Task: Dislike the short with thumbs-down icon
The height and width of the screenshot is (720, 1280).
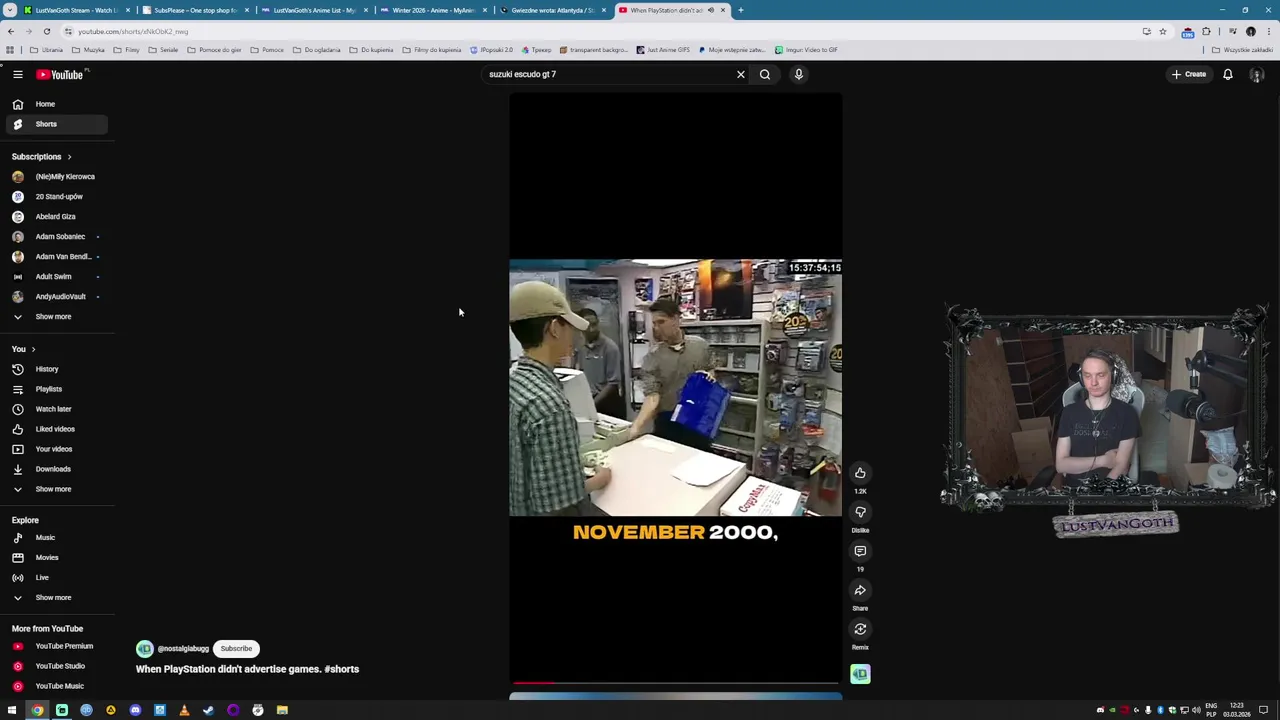Action: click(x=860, y=512)
